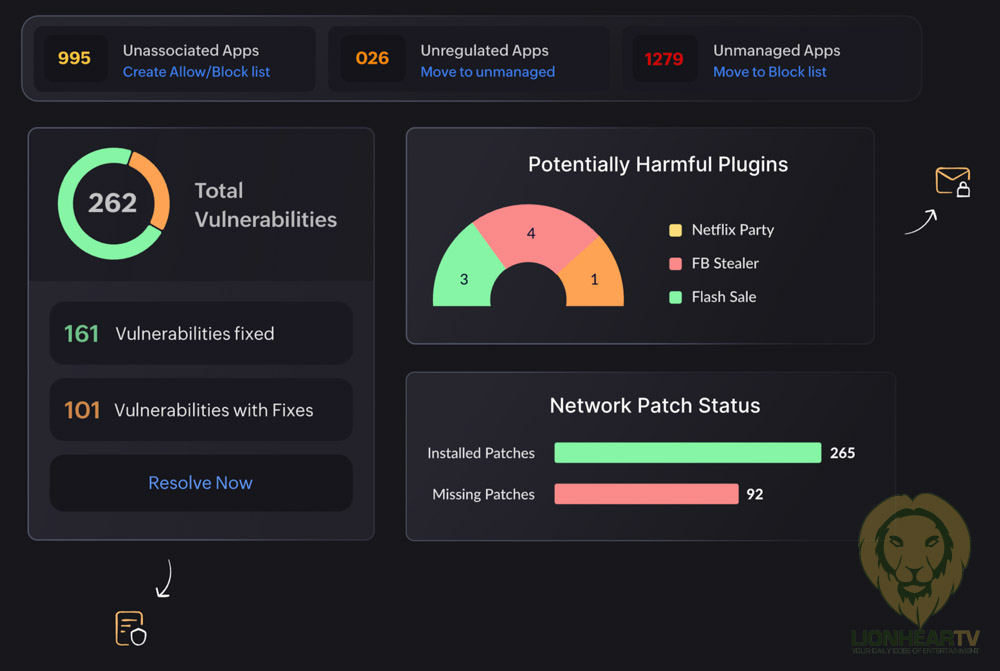Click the green Flash Sale legend swatch
1000x671 pixels.
(675, 297)
